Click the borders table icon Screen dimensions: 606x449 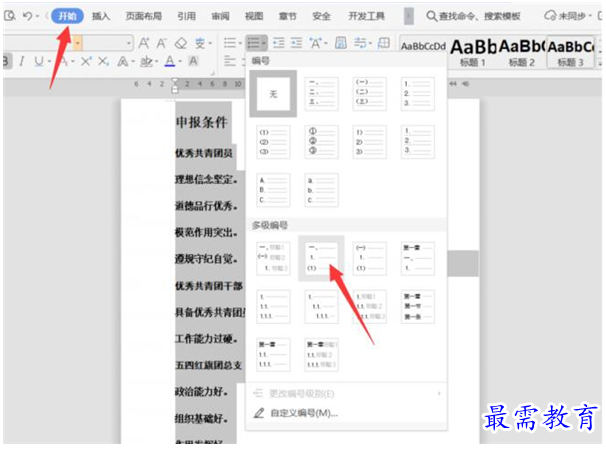tap(383, 43)
